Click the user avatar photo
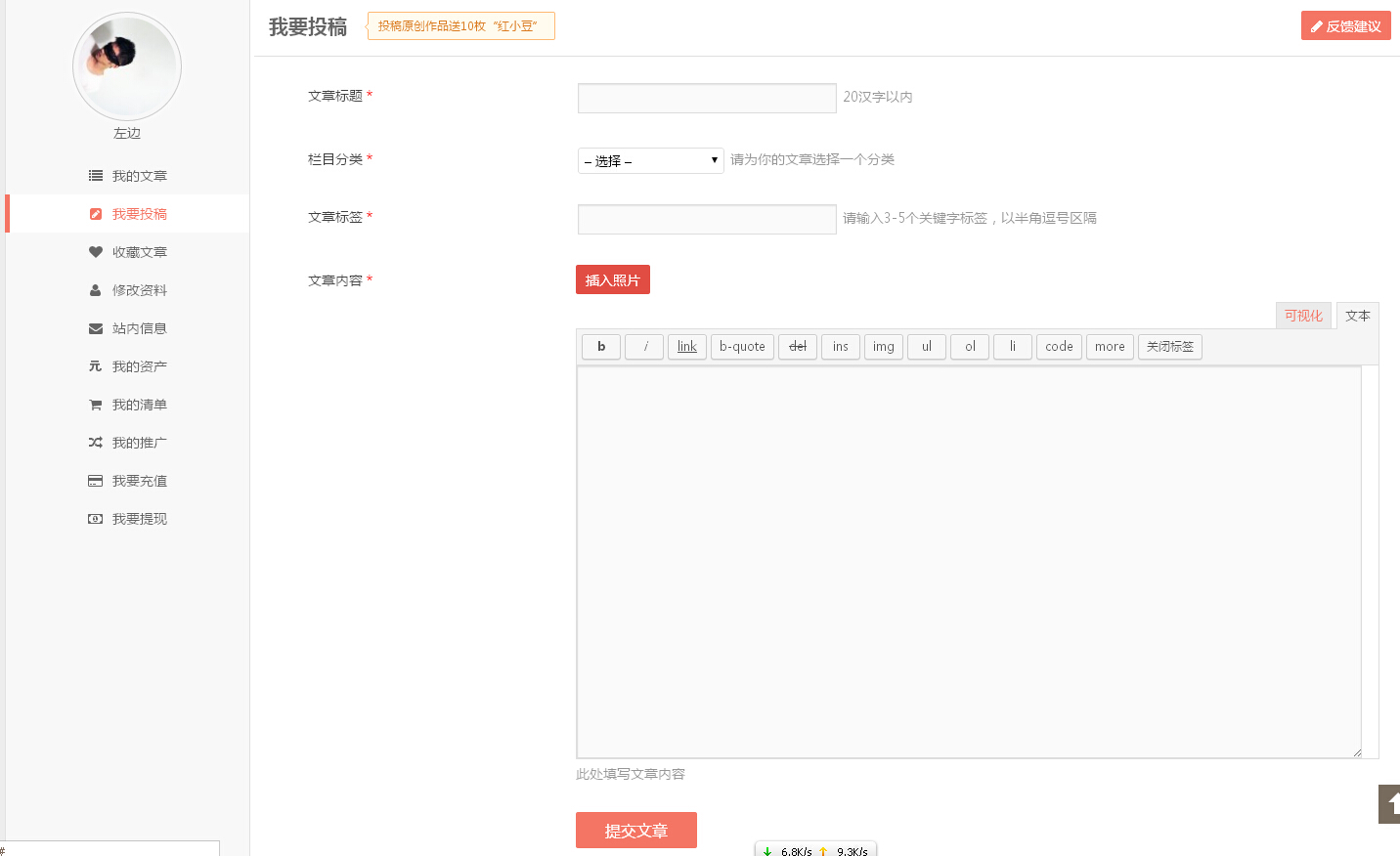The width and height of the screenshot is (1400, 856). tap(127, 66)
